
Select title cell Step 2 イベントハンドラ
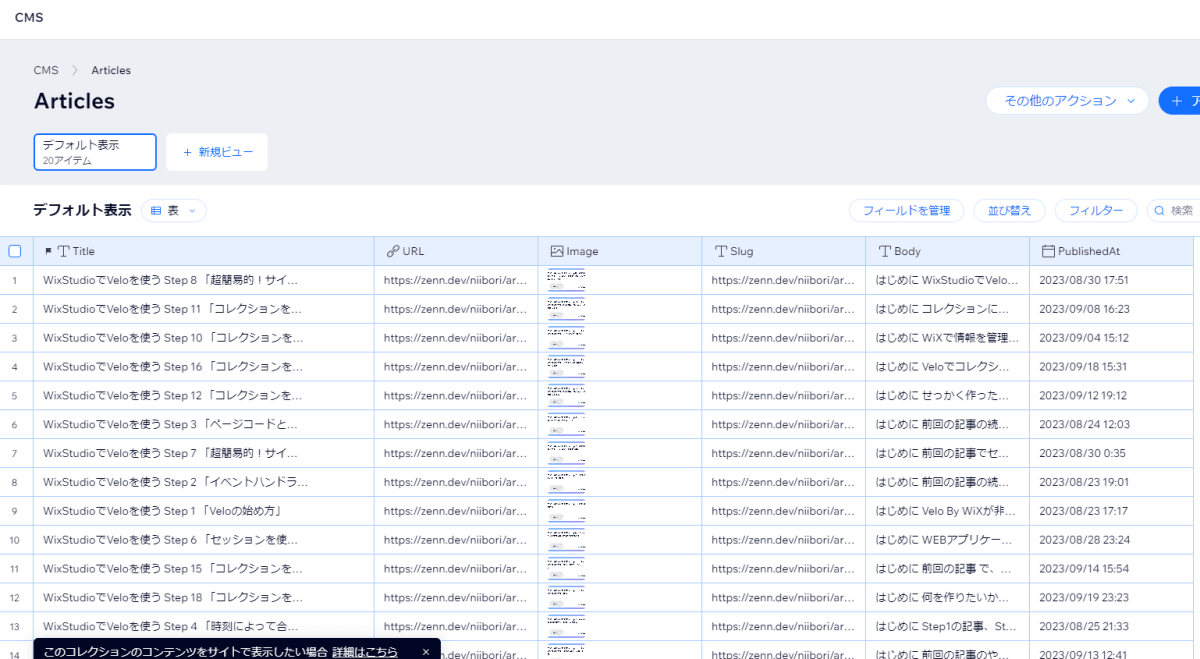(x=204, y=482)
